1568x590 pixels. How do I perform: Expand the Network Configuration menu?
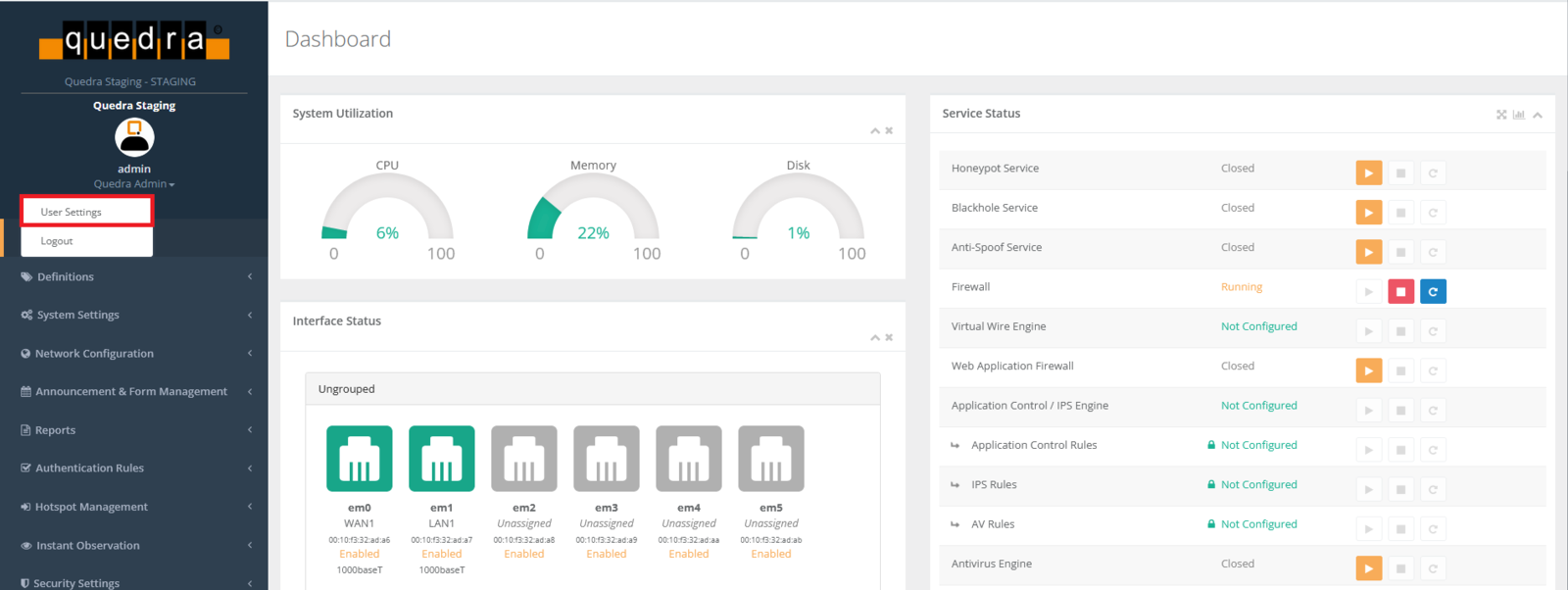click(x=94, y=354)
